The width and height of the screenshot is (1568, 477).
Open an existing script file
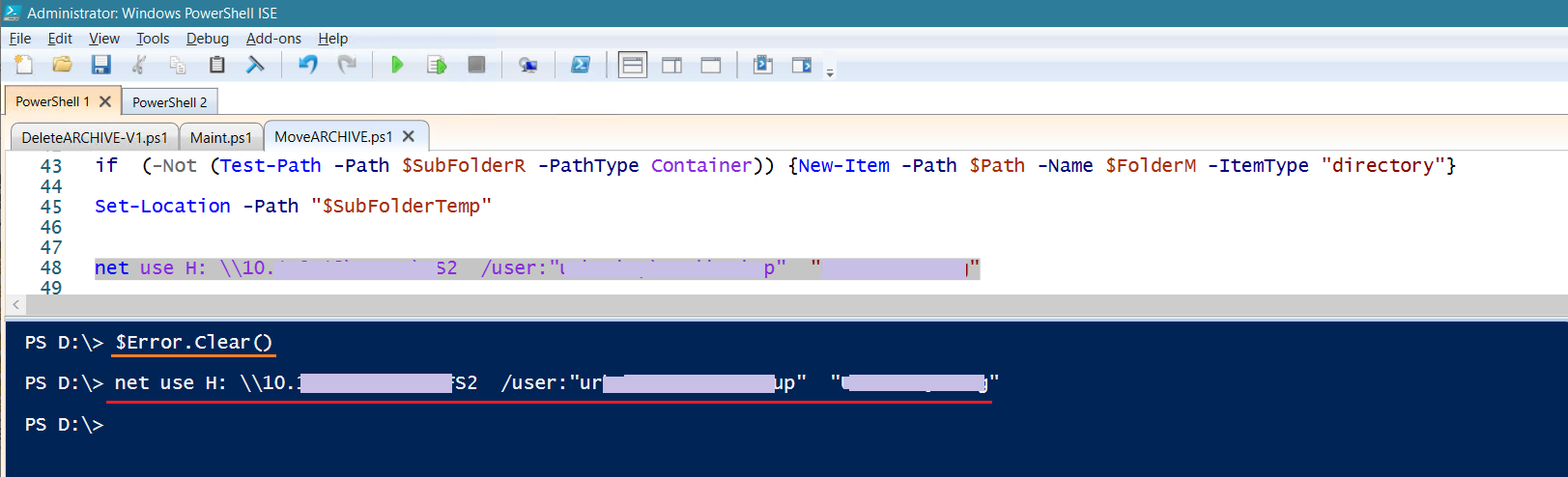coord(63,65)
